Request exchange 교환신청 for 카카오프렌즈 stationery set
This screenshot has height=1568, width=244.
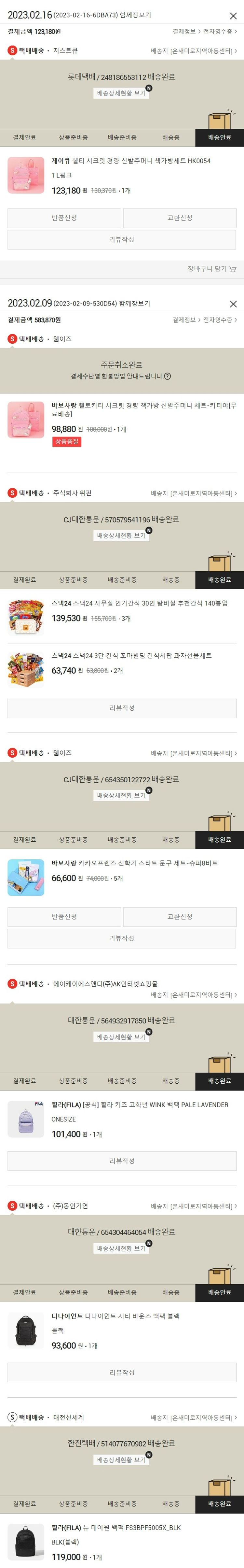click(180, 917)
